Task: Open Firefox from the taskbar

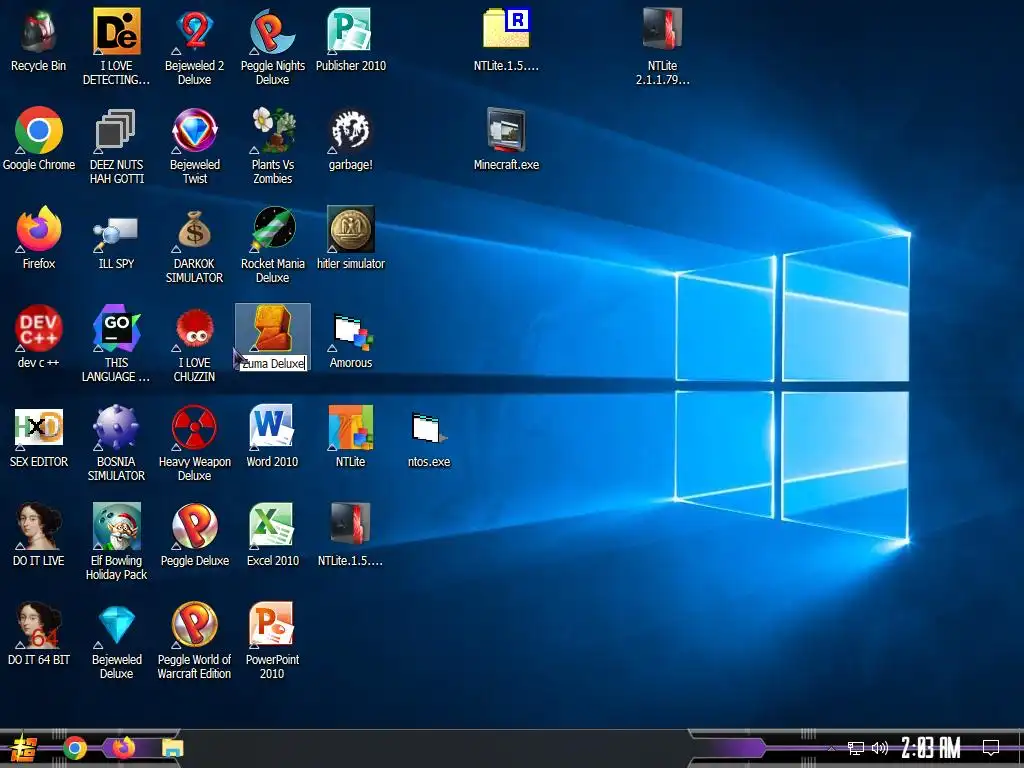Action: pyautogui.click(x=123, y=748)
